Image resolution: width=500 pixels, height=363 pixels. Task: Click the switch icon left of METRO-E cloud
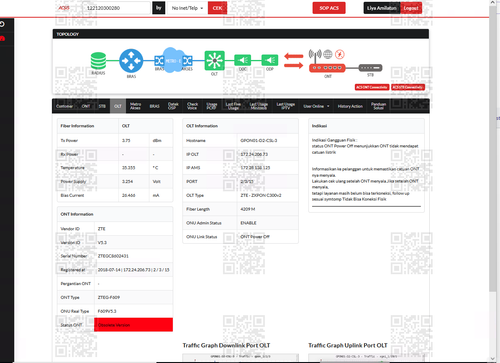point(159,61)
